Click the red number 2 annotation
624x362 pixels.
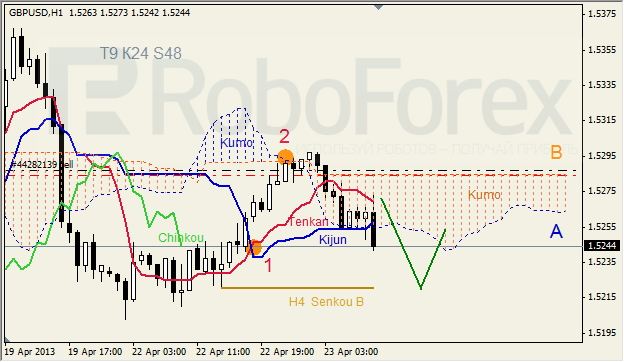(284, 137)
